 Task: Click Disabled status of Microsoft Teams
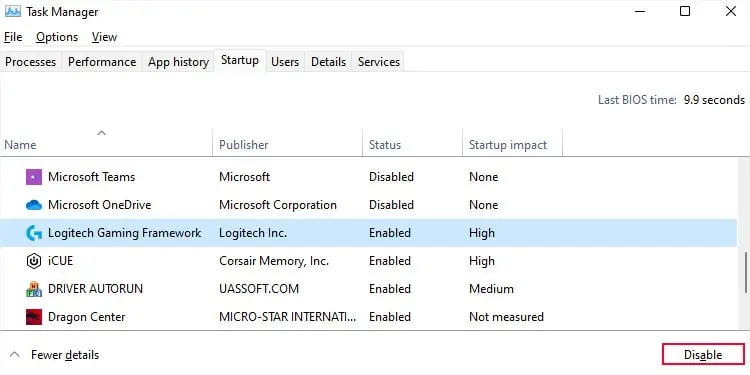click(x=391, y=177)
